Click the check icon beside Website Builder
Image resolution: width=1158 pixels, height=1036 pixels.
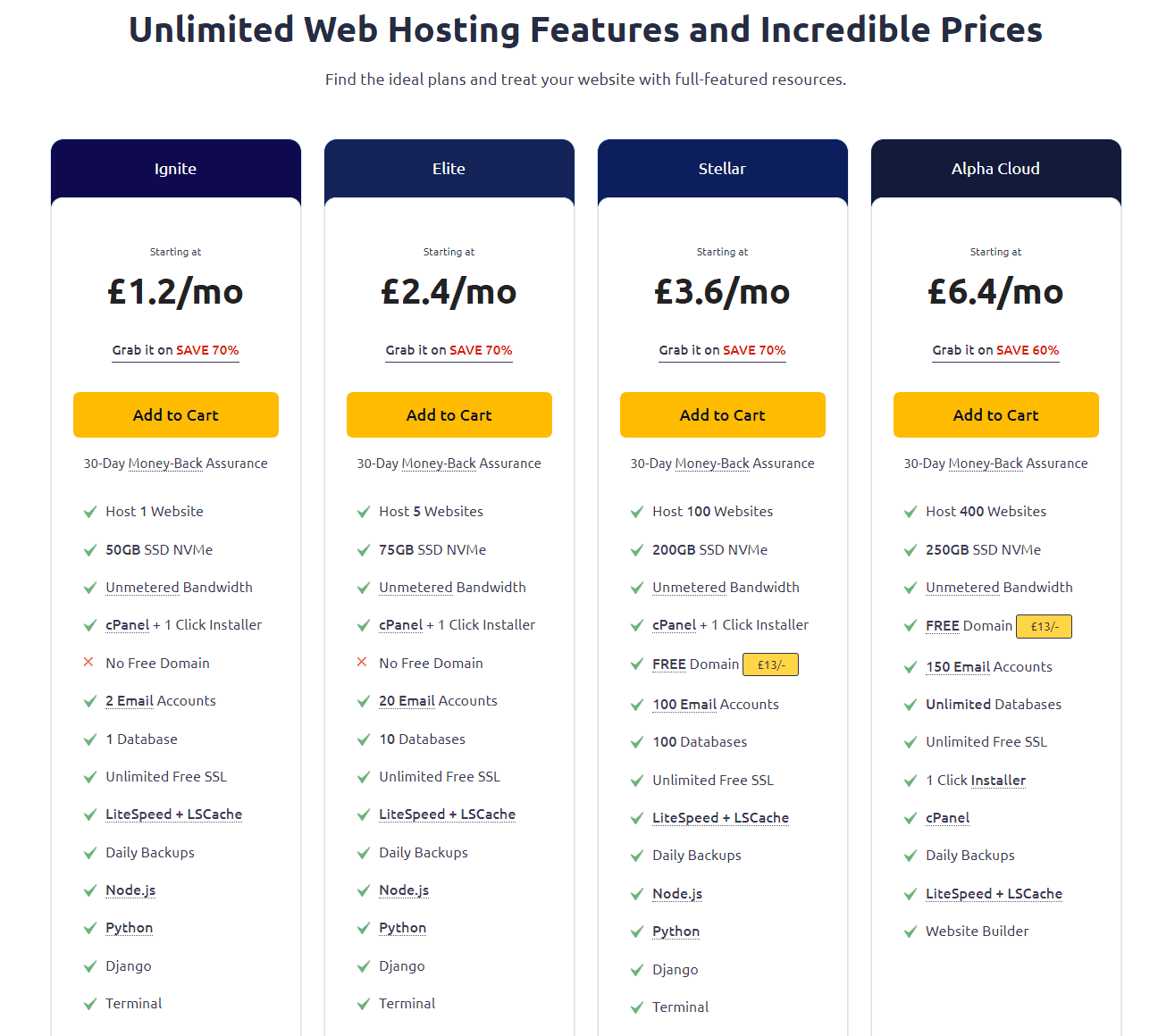coord(910,932)
